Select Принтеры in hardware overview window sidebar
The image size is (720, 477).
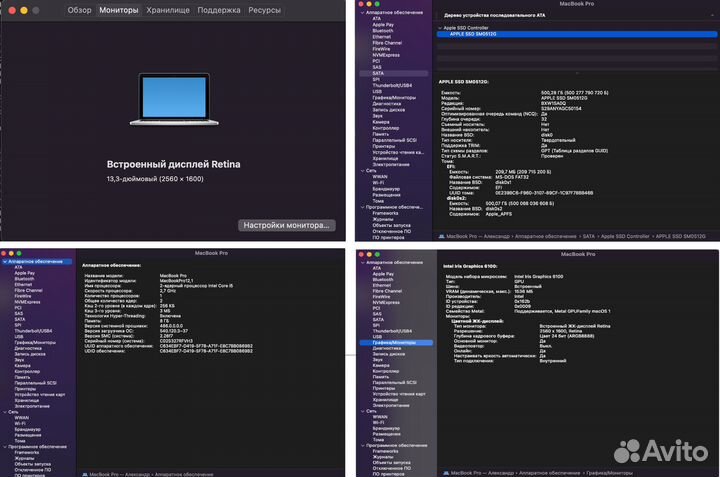(x=25, y=389)
